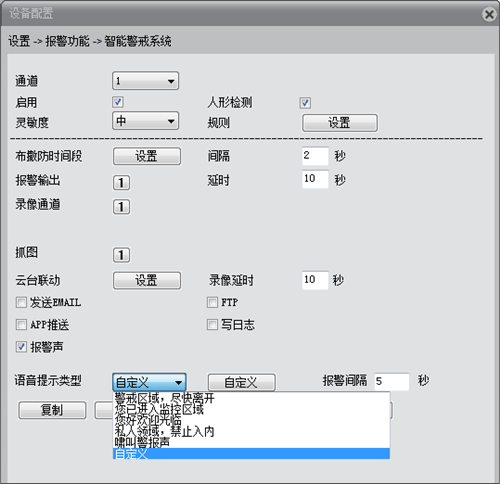Enable the FTP checkbox
This screenshot has width=500, height=484.
click(x=212, y=303)
